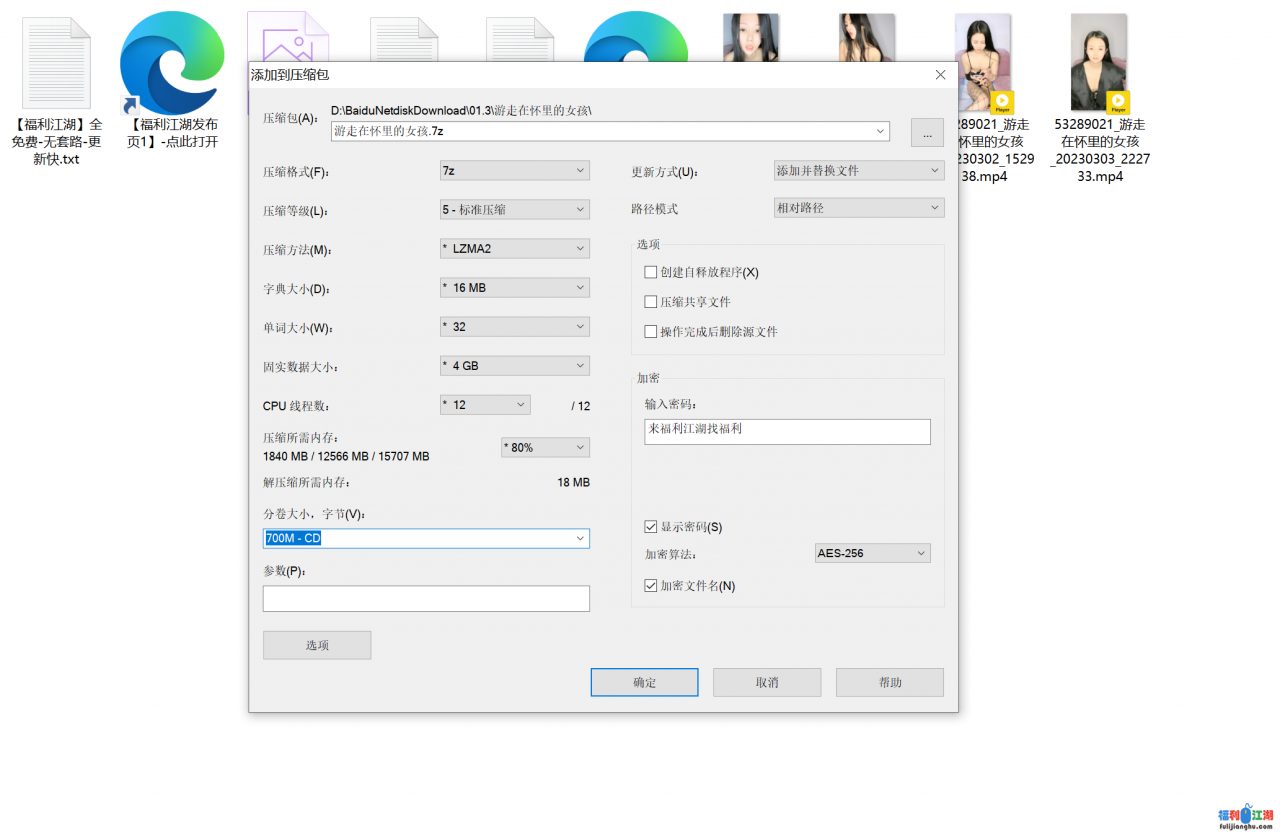This screenshot has height=836, width=1280.
Task: Select the 福利江湖发布页1 Edge shortcut icon
Action: (x=172, y=64)
